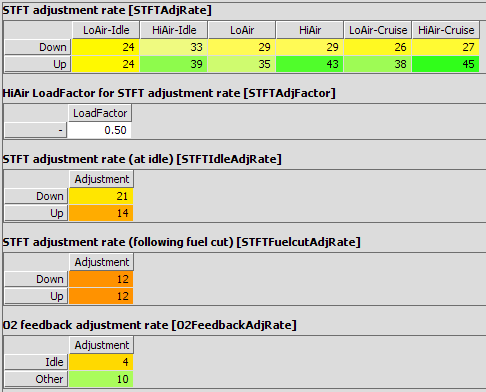The width and height of the screenshot is (486, 392).
Task: Click the HiAir Up cell value 43
Action: point(310,64)
